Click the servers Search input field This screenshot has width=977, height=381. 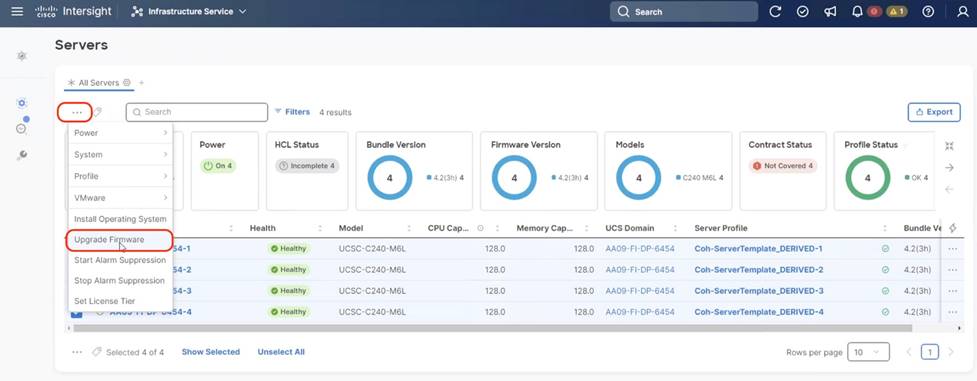[x=197, y=112]
